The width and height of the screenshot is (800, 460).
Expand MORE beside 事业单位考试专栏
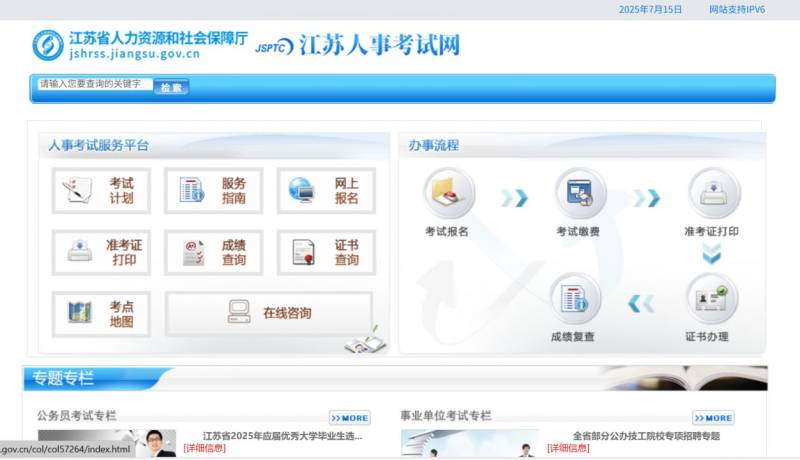pyautogui.click(x=713, y=418)
